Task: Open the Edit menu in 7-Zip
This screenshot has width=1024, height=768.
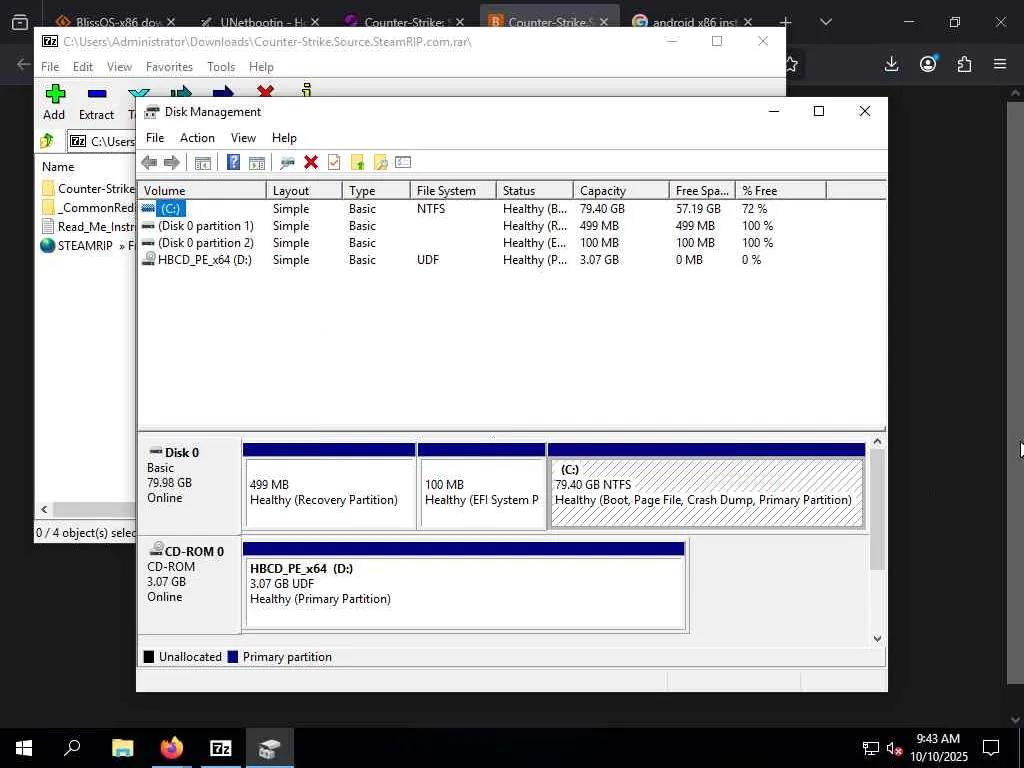Action: pyautogui.click(x=83, y=67)
